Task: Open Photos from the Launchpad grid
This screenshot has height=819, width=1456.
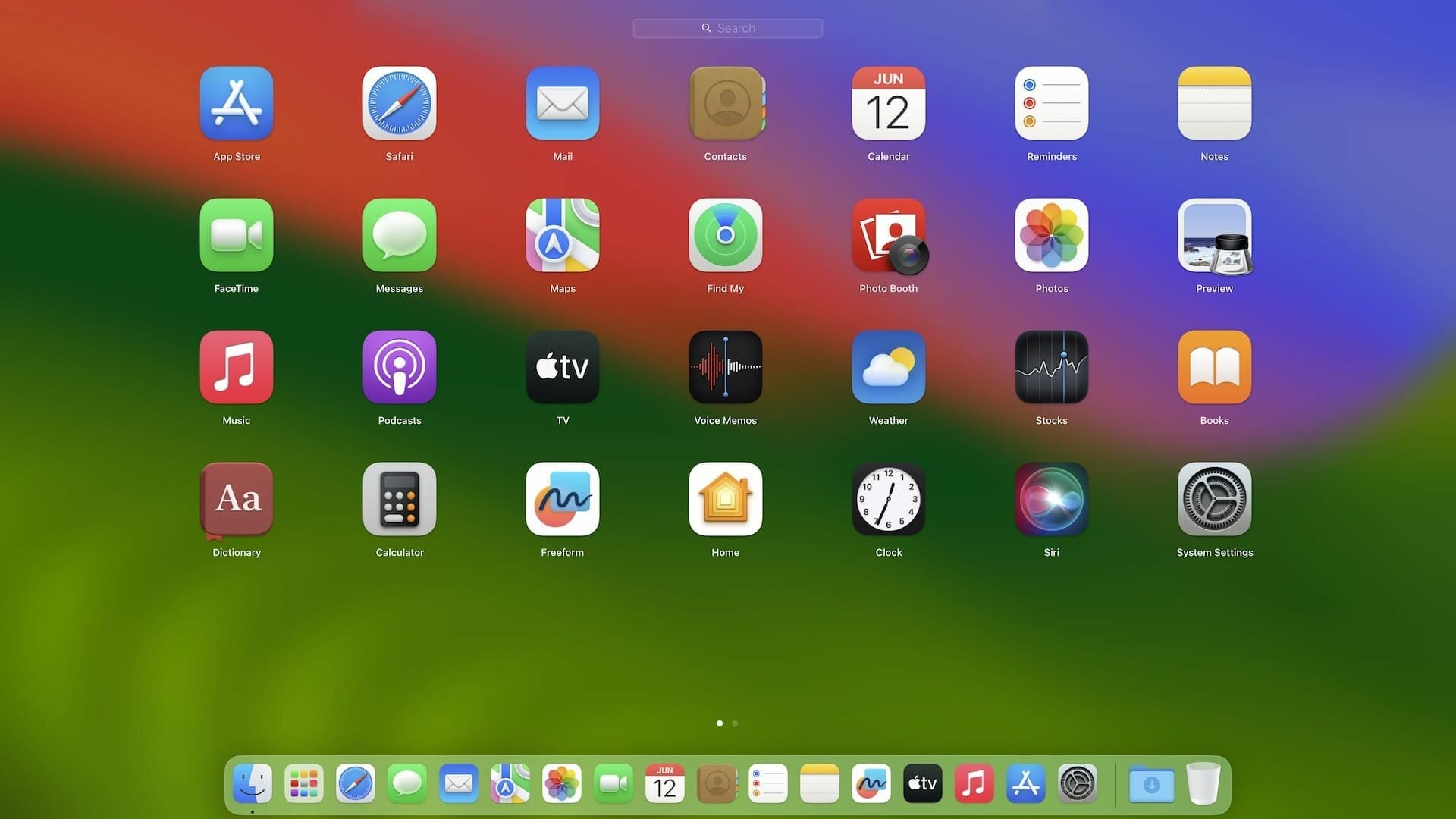Action: [1052, 235]
